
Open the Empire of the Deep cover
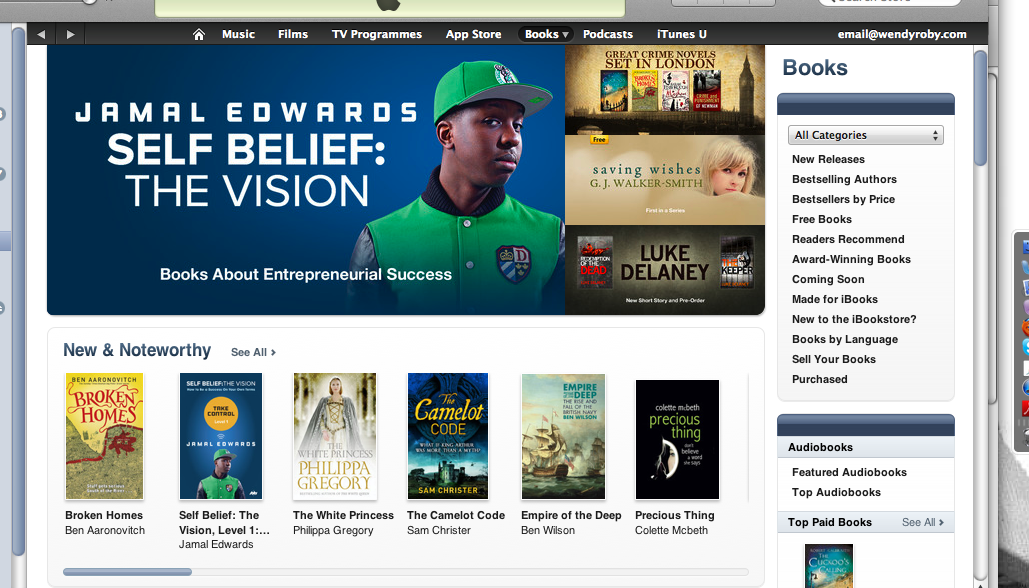tap(563, 436)
